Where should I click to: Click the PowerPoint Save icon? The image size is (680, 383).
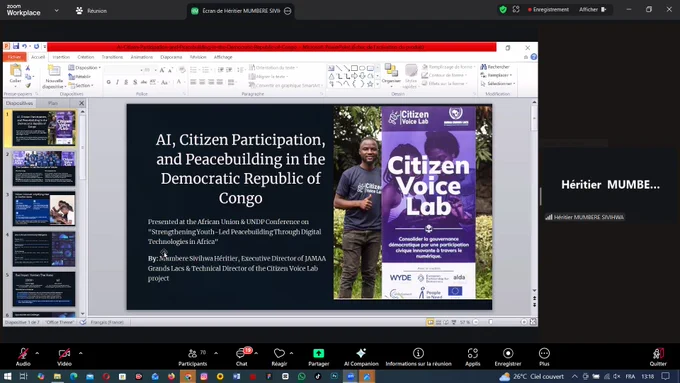coord(16,46)
